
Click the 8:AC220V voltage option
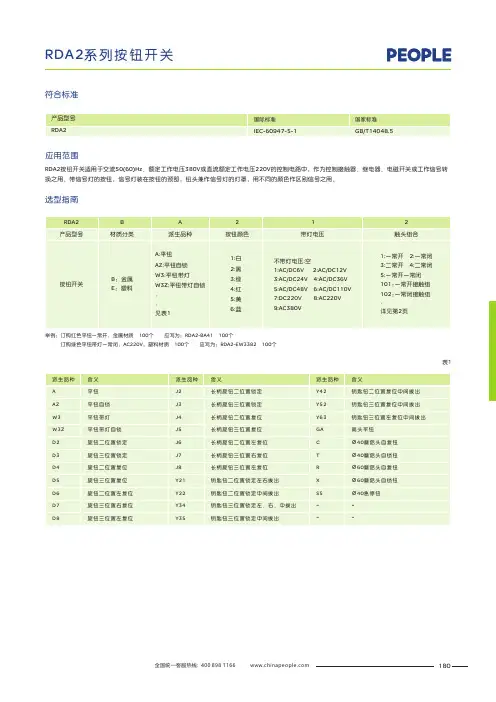[x=327, y=298]
